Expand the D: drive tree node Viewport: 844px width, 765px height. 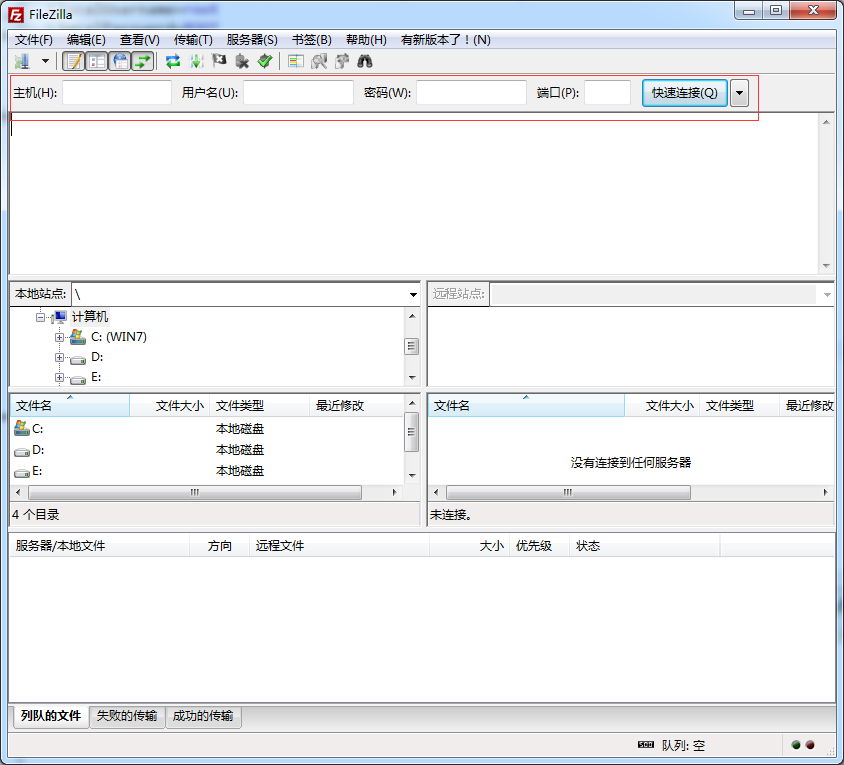coord(59,357)
